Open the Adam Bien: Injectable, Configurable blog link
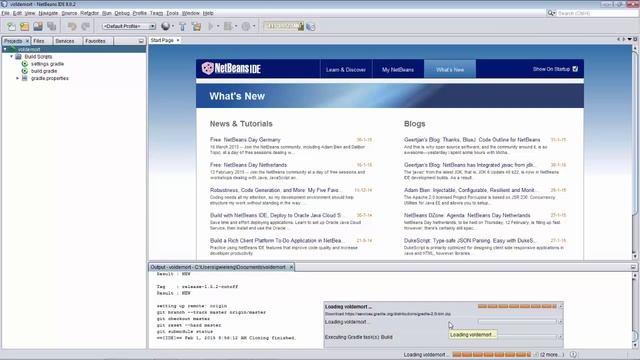The width and height of the screenshot is (640, 360). pos(469,190)
